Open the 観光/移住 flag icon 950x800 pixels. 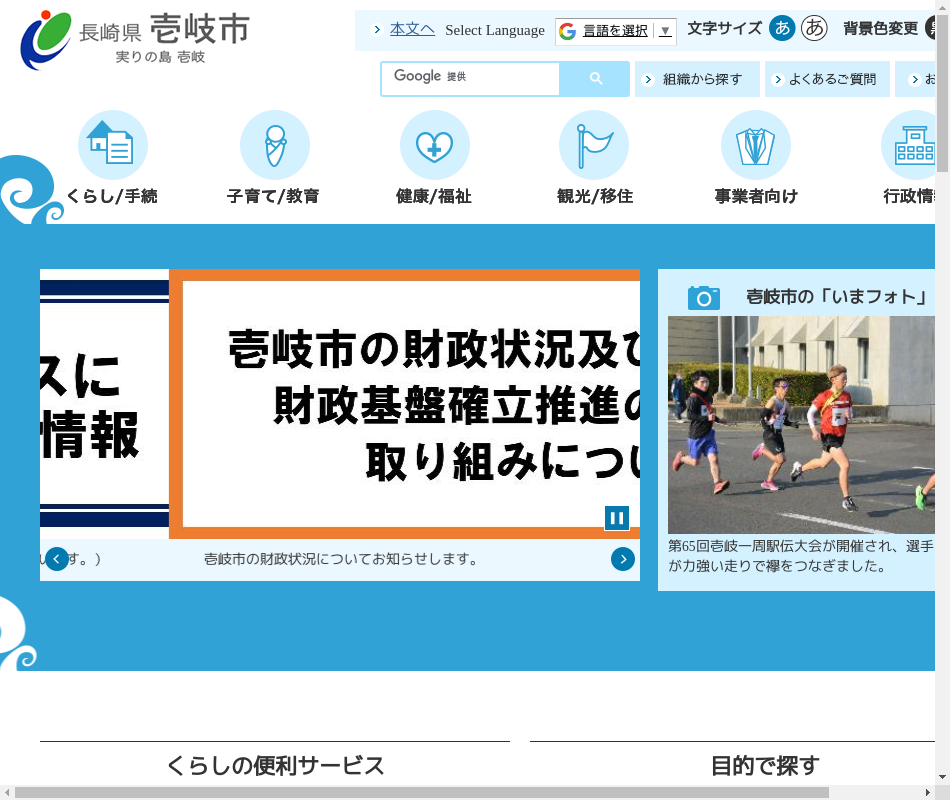pos(594,146)
